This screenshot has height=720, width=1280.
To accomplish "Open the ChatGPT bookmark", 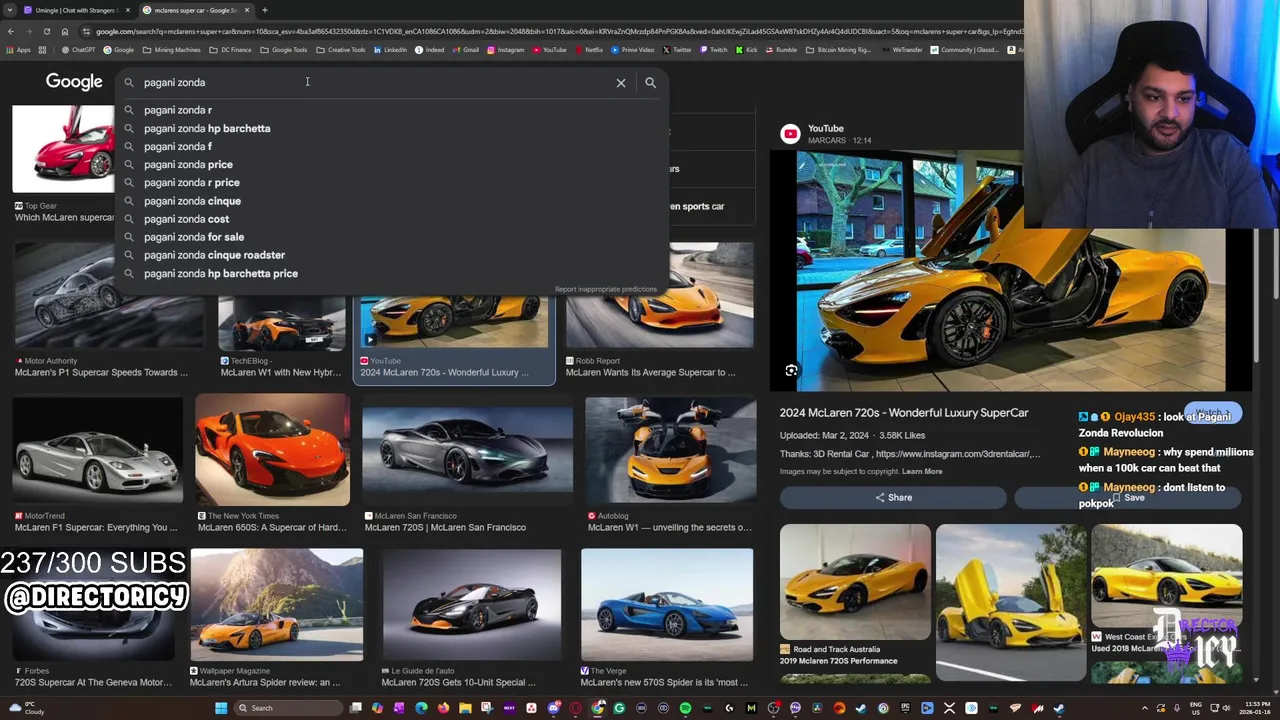I will click(79, 50).
